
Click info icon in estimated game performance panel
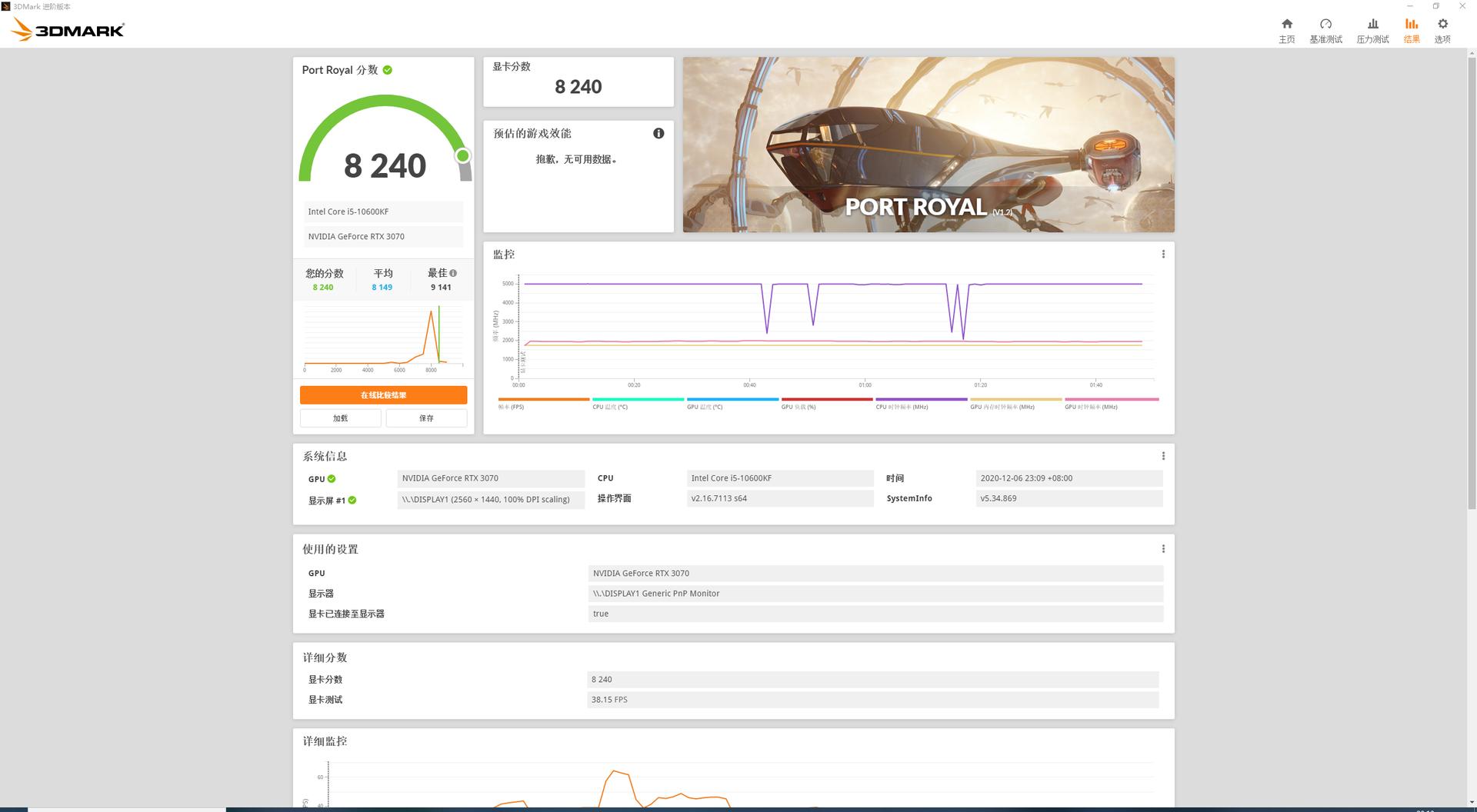tap(658, 133)
